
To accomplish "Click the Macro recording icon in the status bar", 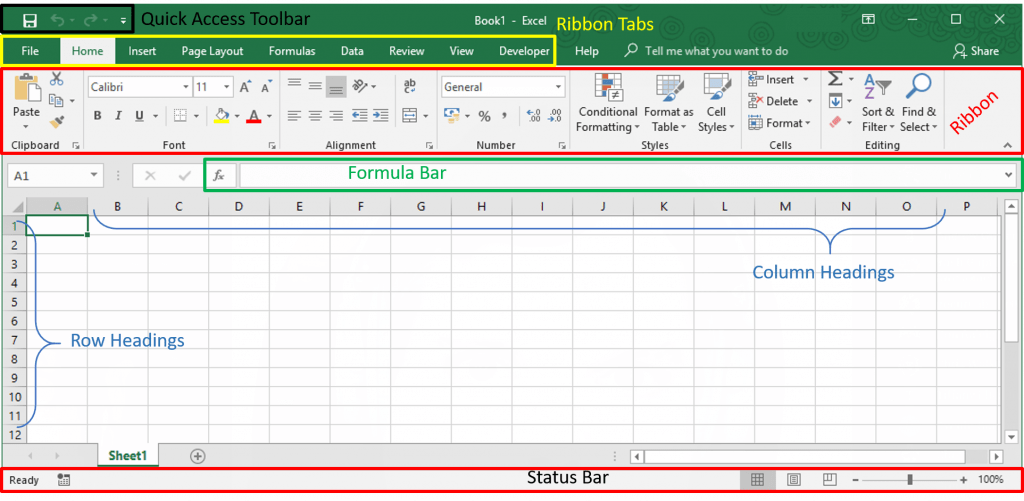I will click(64, 480).
